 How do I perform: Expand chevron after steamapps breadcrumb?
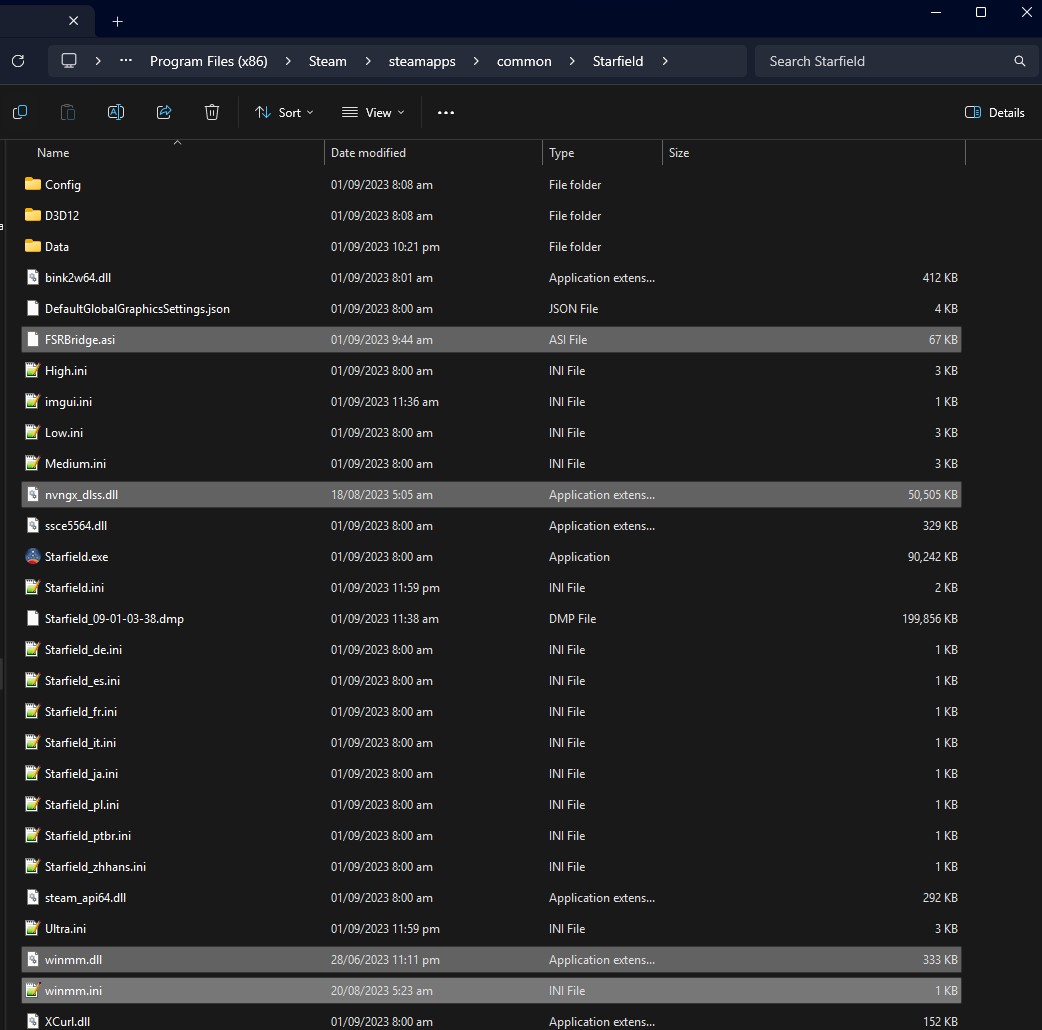(x=476, y=61)
